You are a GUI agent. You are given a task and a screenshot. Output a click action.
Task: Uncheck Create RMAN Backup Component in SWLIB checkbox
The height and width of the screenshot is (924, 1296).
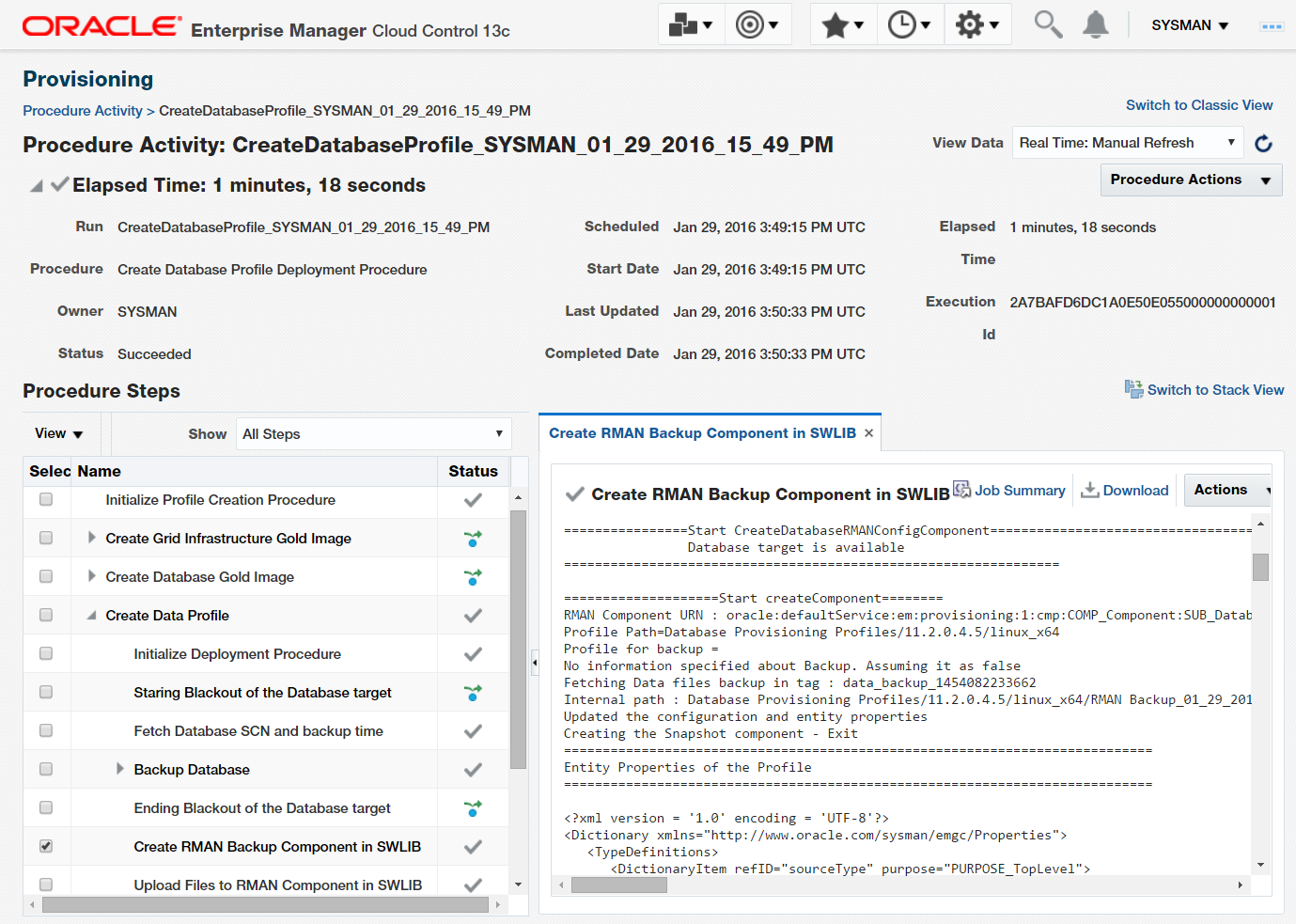(46, 846)
